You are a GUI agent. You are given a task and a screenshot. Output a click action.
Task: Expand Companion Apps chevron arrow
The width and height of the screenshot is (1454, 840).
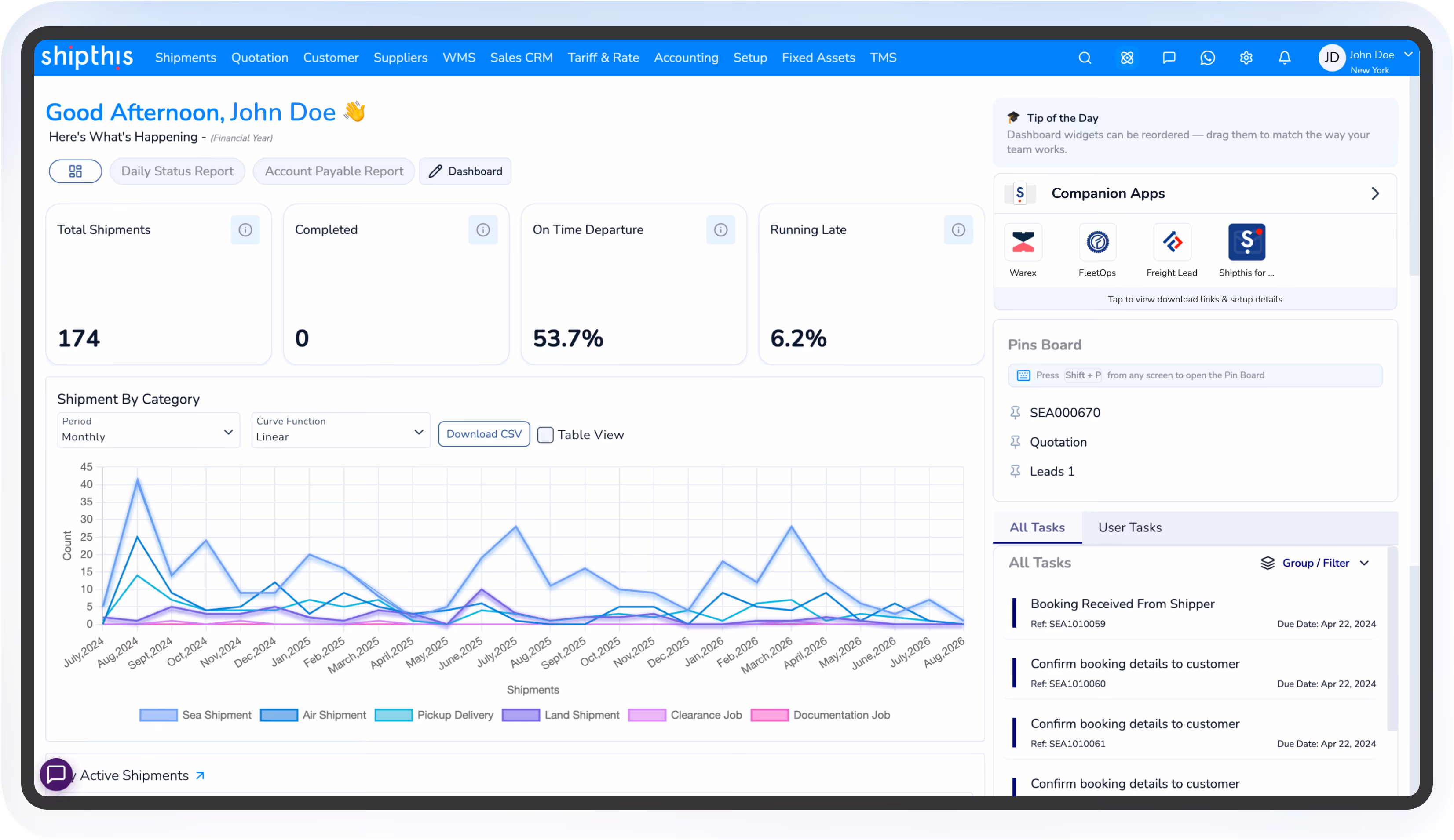1375,194
